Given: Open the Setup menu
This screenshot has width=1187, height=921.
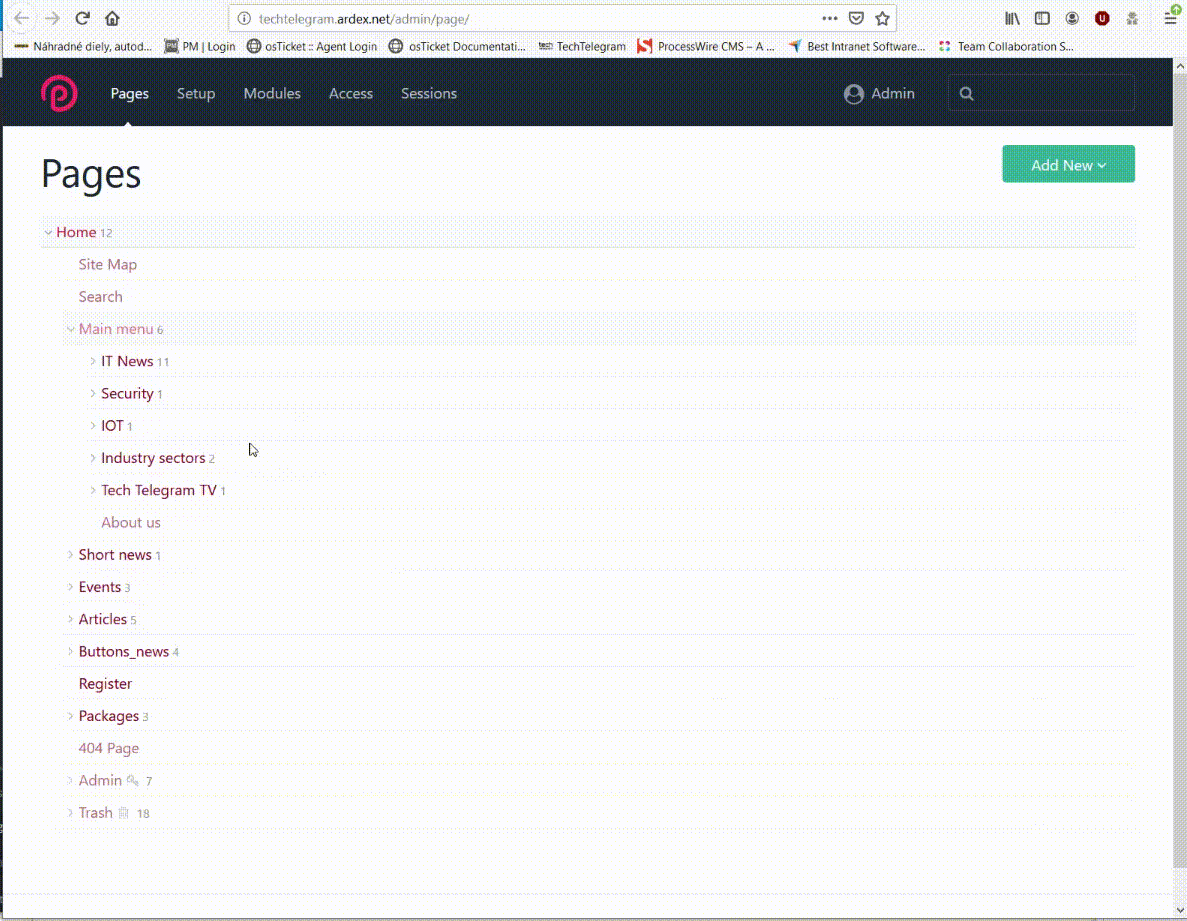Looking at the screenshot, I should click(196, 94).
